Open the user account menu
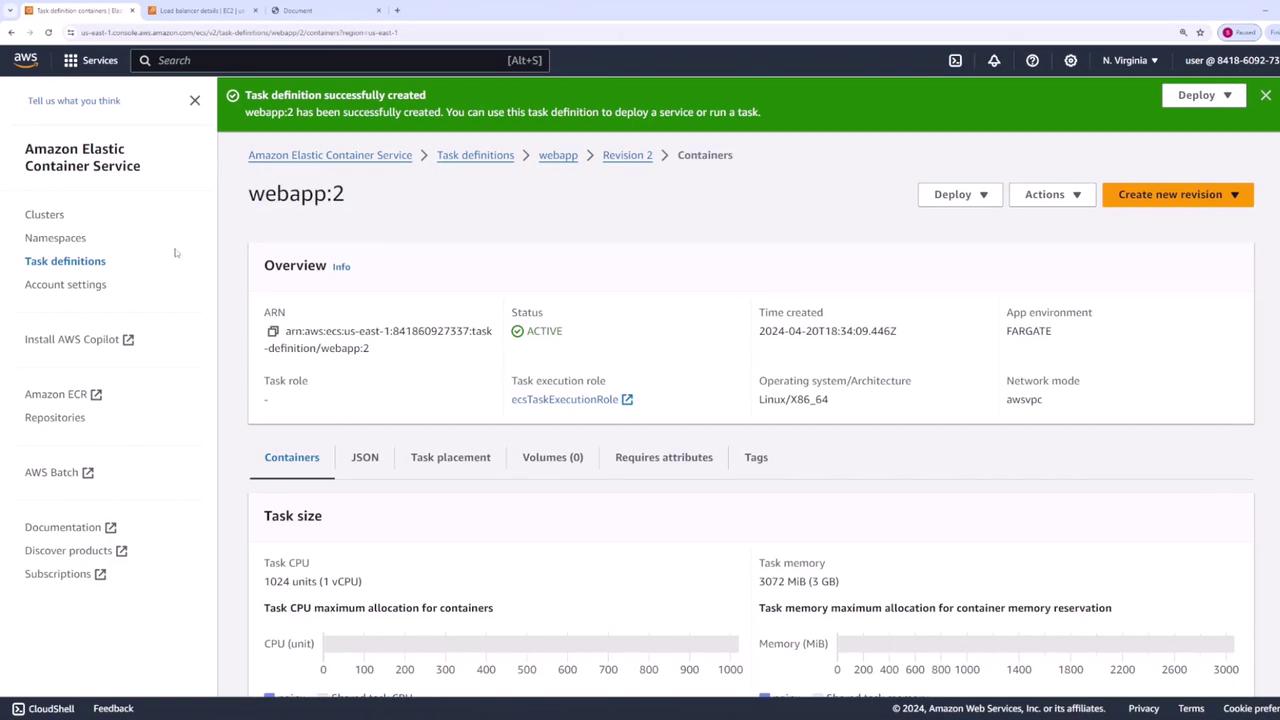Screen dimensions: 1280x720 click(x=1232, y=60)
